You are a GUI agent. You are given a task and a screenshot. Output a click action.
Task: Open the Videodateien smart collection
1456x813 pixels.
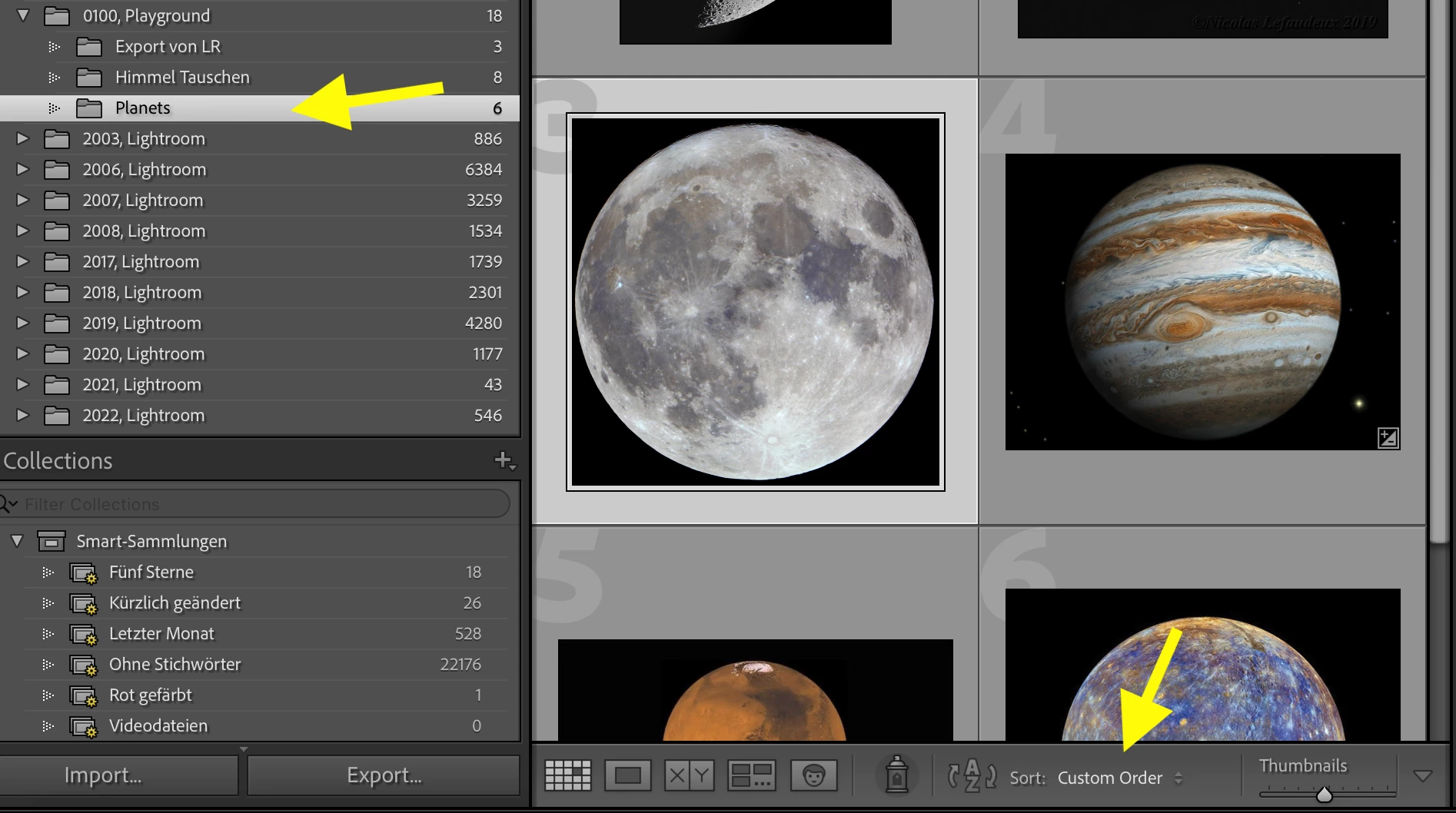pos(260,726)
